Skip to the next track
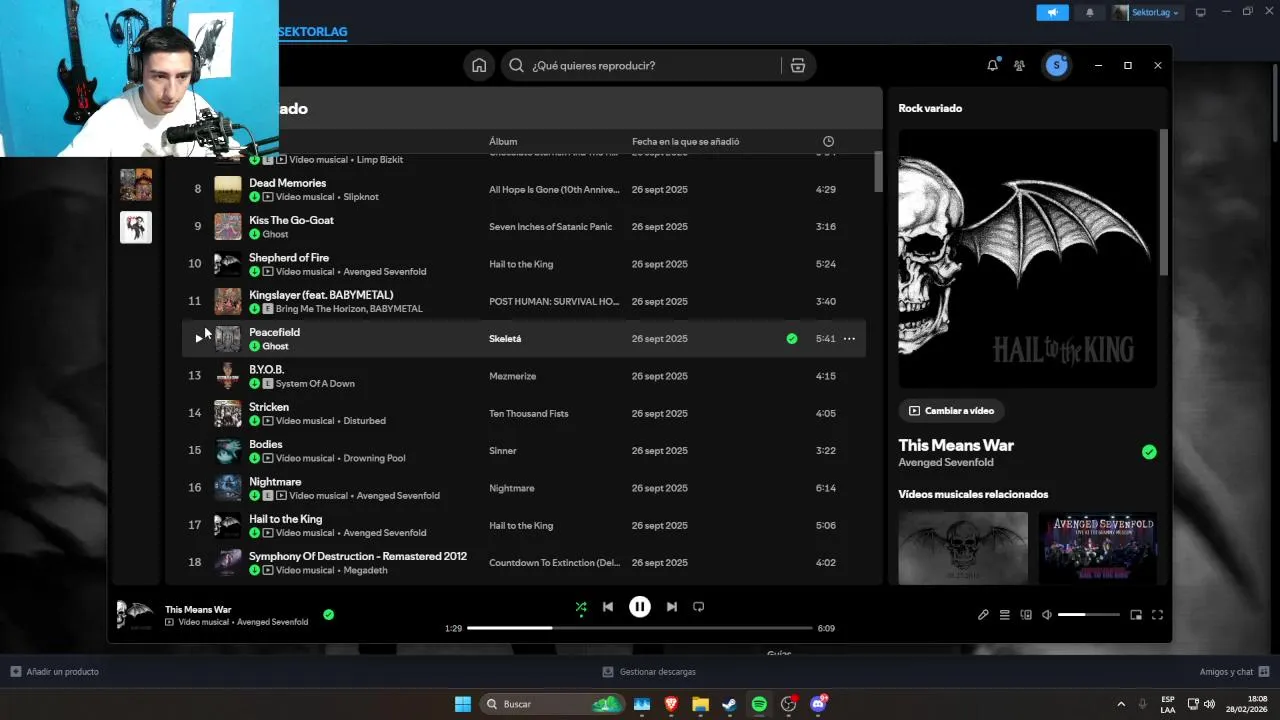Screen dimensions: 1280x720 pyautogui.click(x=672, y=607)
